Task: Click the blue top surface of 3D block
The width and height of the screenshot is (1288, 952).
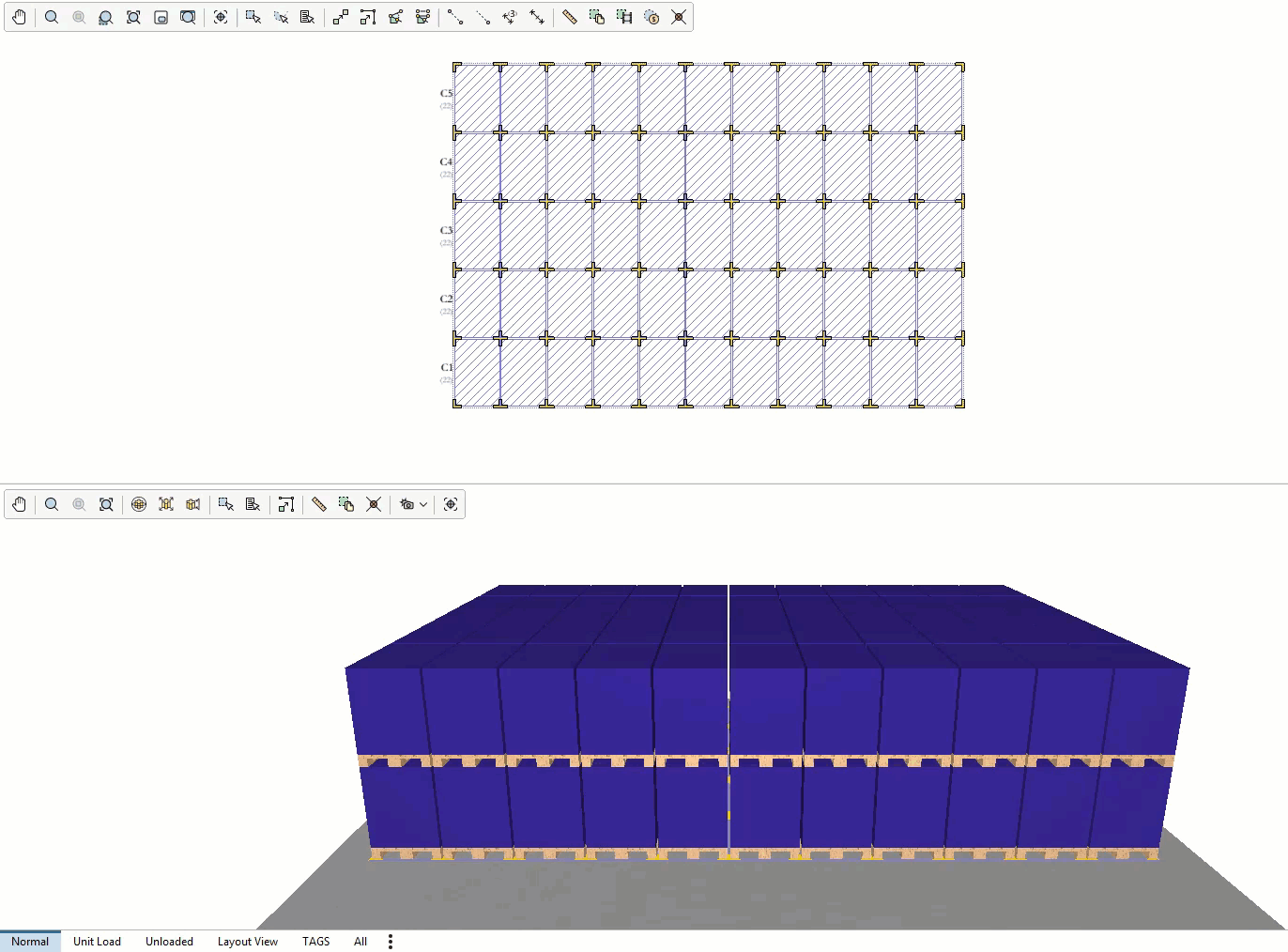Action: [x=768, y=626]
